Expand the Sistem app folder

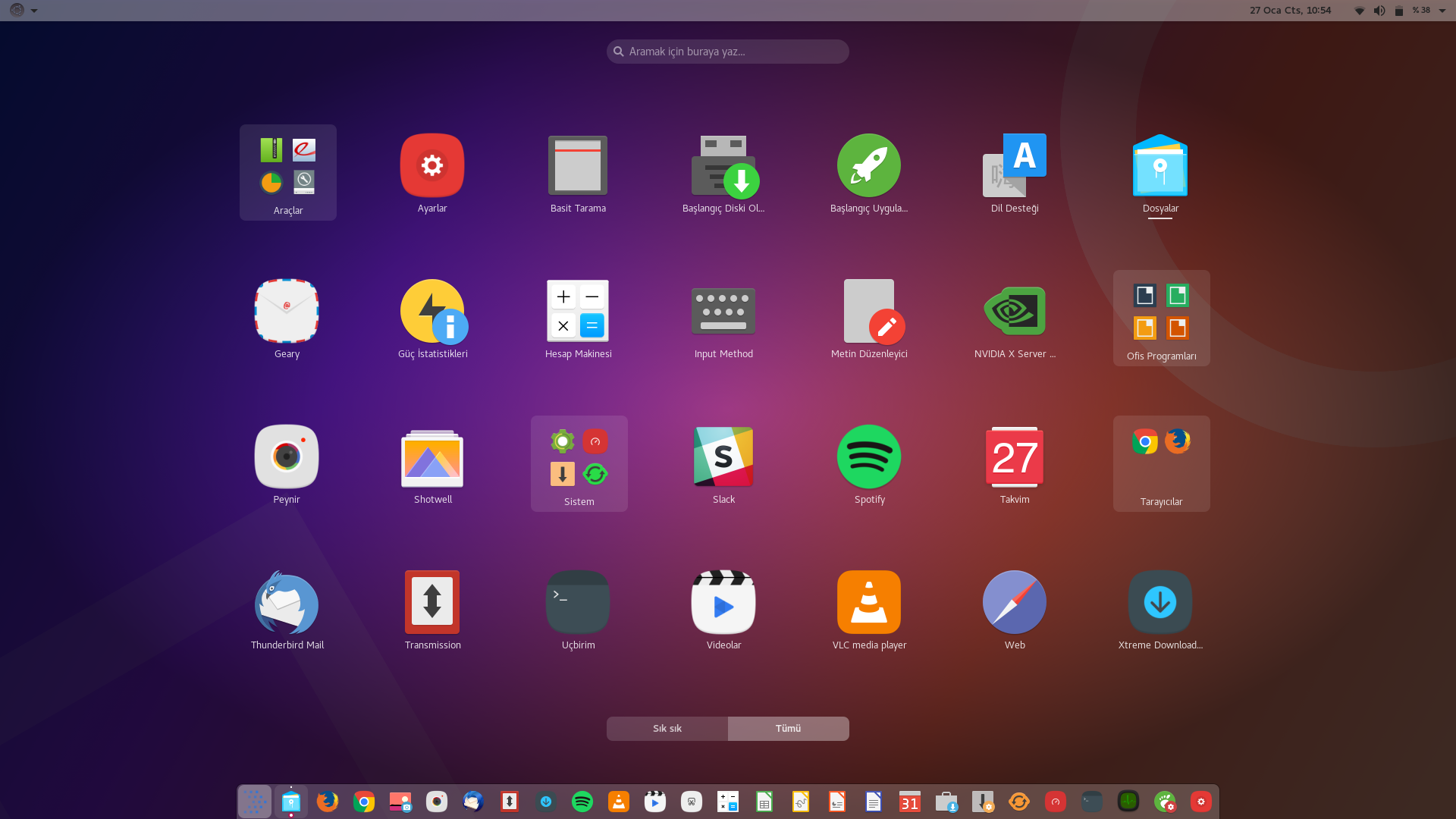coord(579,464)
